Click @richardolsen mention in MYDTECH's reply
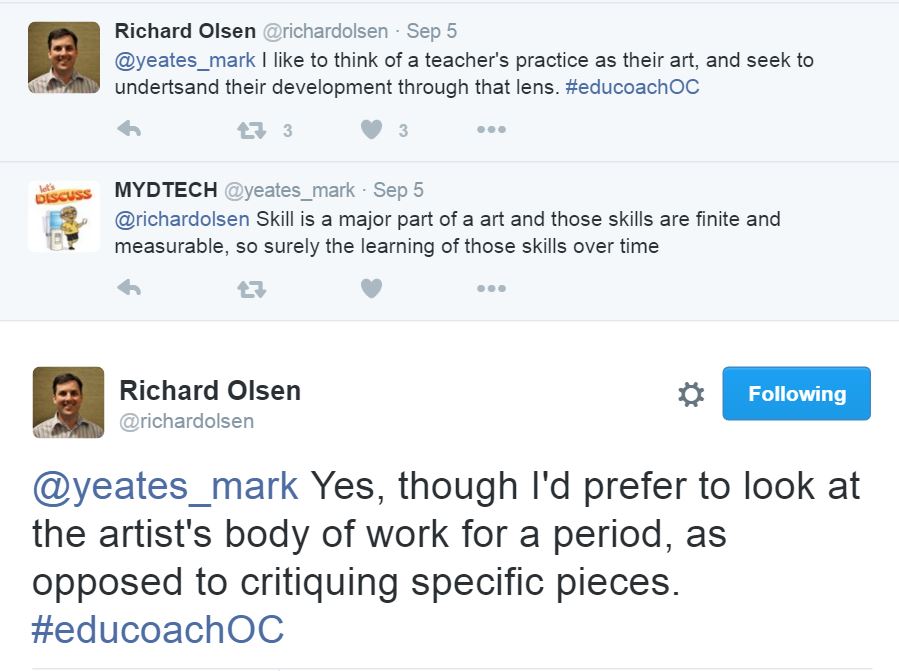899x671 pixels. coord(182,219)
